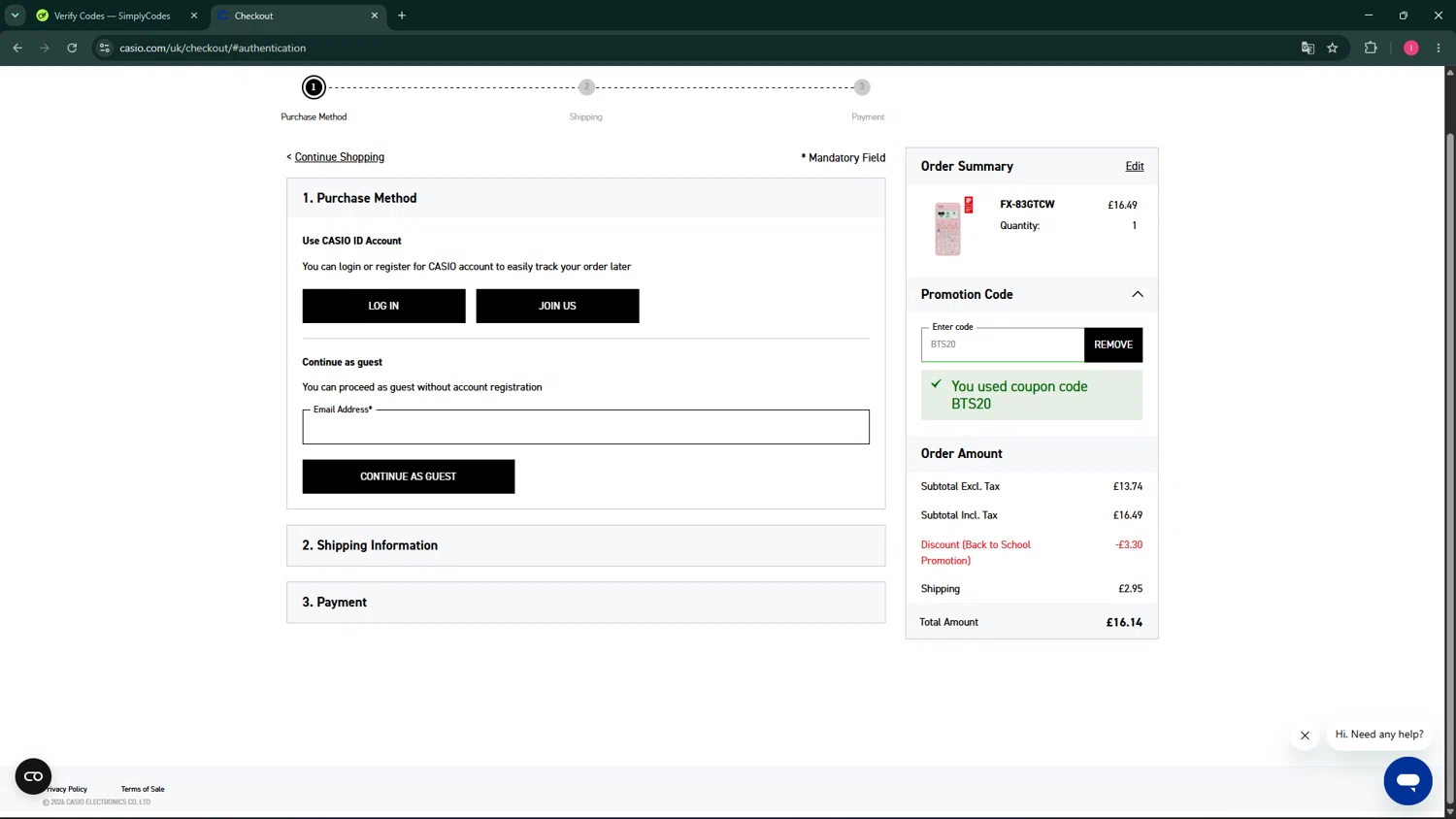Viewport: 1456px width, 819px height.
Task: Click step 2 Shipping indicator
Action: click(586, 87)
